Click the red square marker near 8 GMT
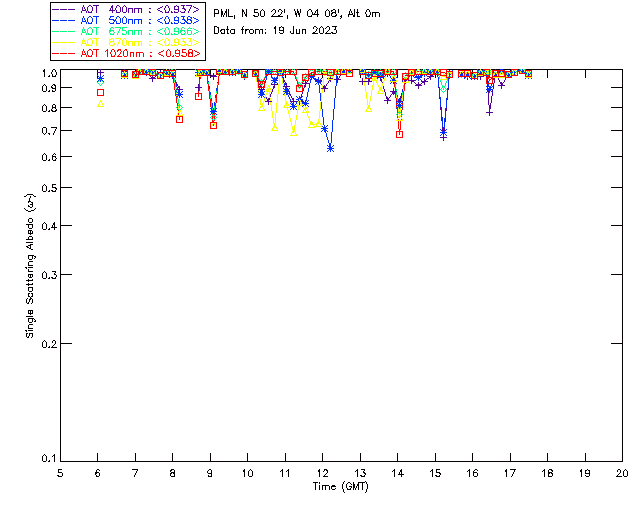Viewport: 640px width, 512px height. pos(179,119)
